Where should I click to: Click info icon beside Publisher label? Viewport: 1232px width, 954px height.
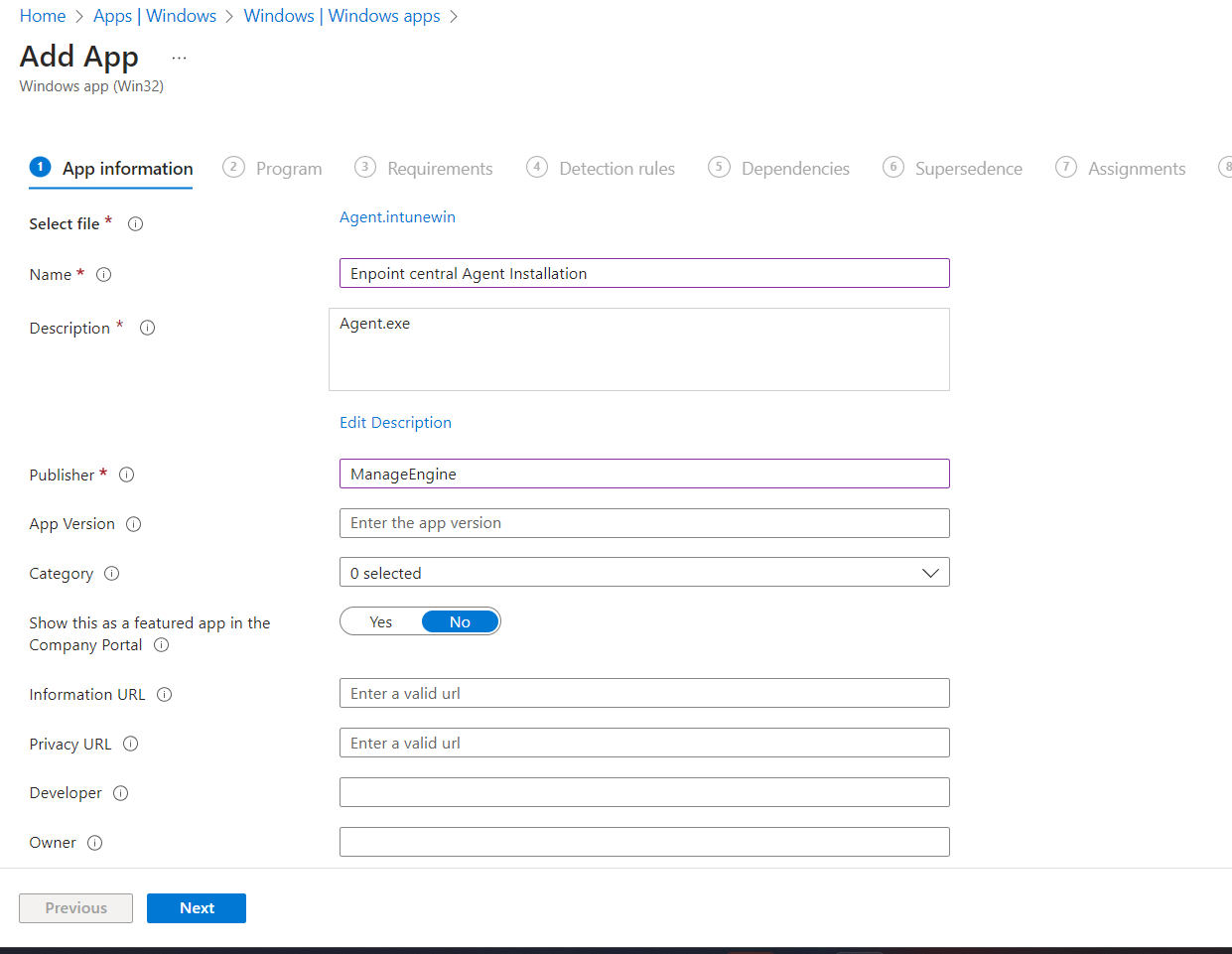point(126,476)
